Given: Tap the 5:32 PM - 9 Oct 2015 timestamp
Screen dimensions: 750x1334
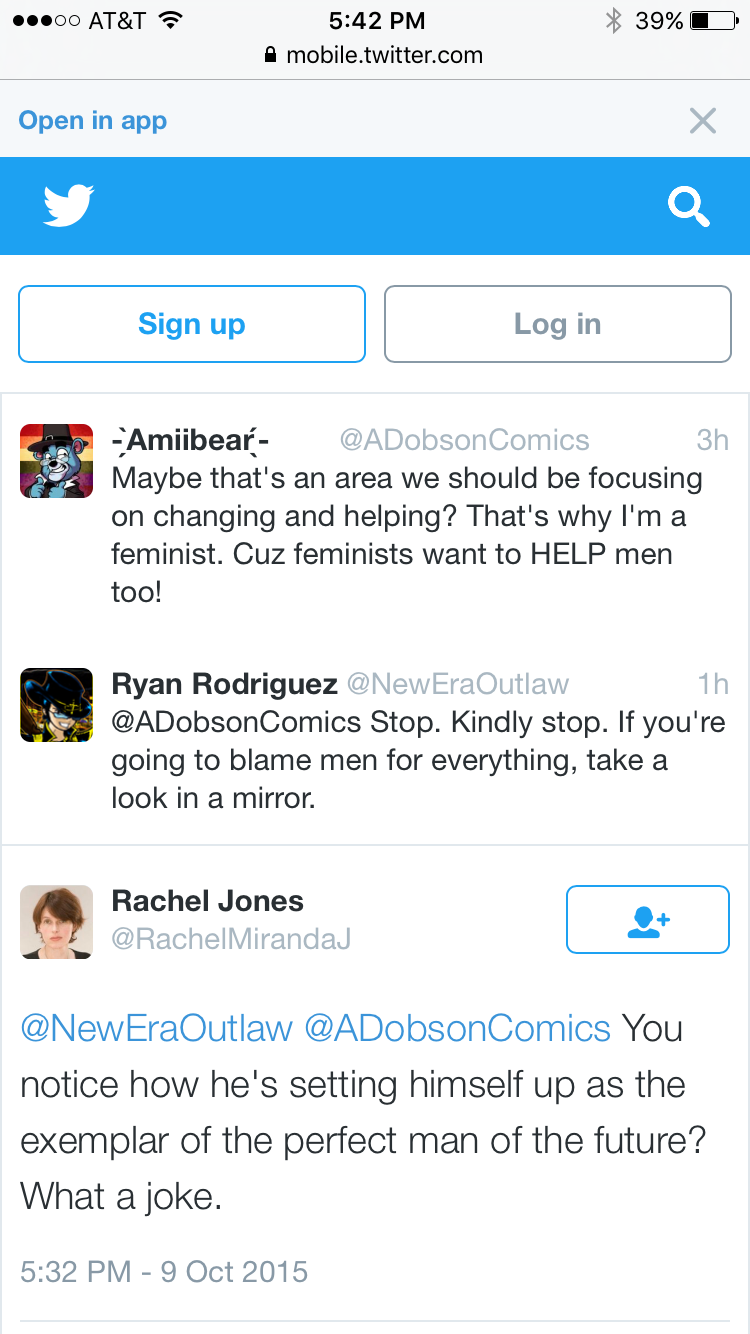Looking at the screenshot, I should 164,1272.
